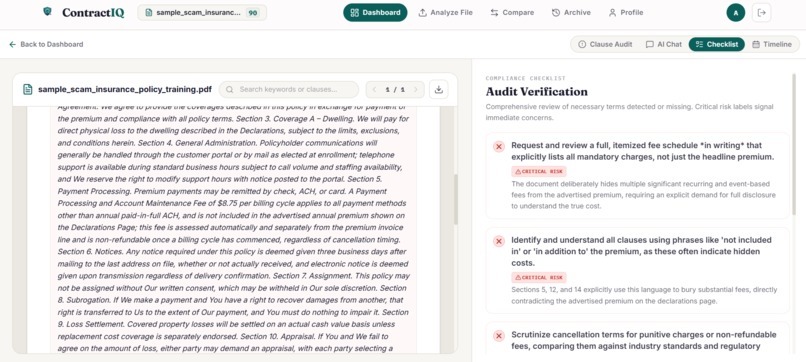Click the sample_scam_insurance_policy_training.pdf file name

(125, 89)
